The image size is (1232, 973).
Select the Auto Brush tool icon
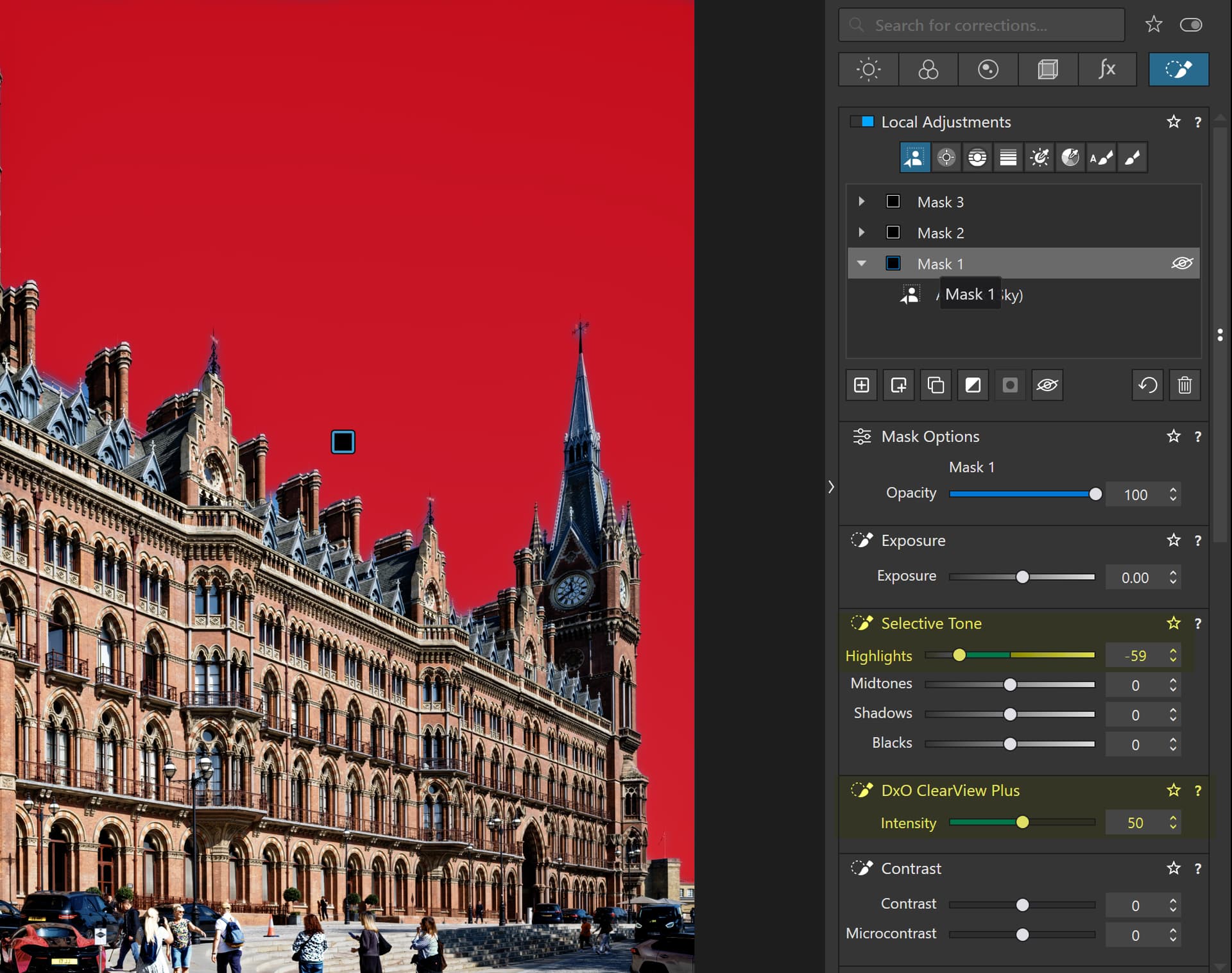1101,158
